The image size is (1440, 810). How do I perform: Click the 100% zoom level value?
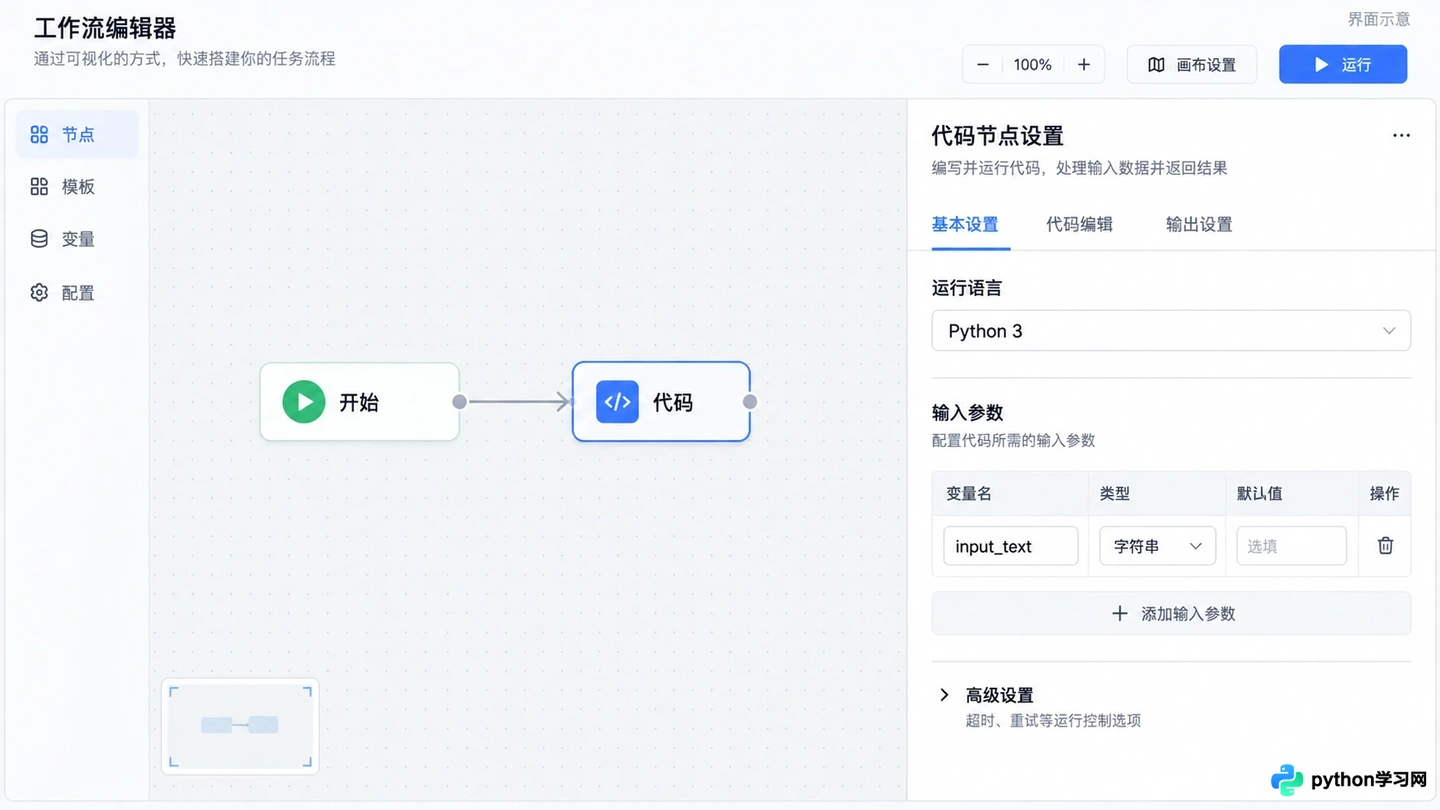click(1033, 65)
